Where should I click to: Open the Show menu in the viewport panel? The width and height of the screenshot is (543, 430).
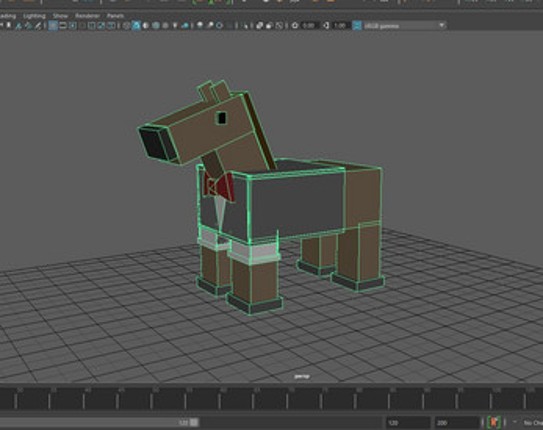pos(60,16)
